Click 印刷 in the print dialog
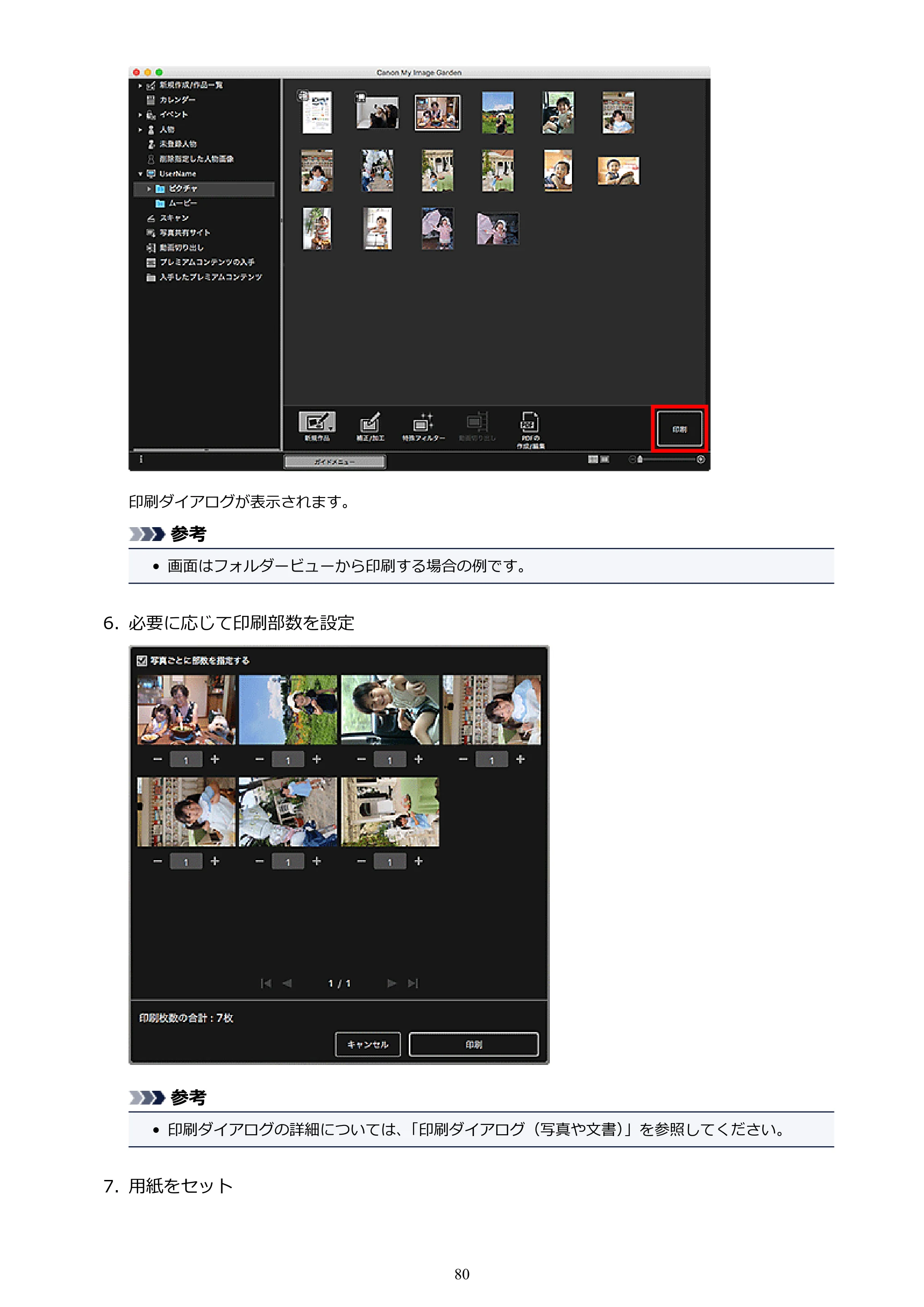 pos(474,1045)
